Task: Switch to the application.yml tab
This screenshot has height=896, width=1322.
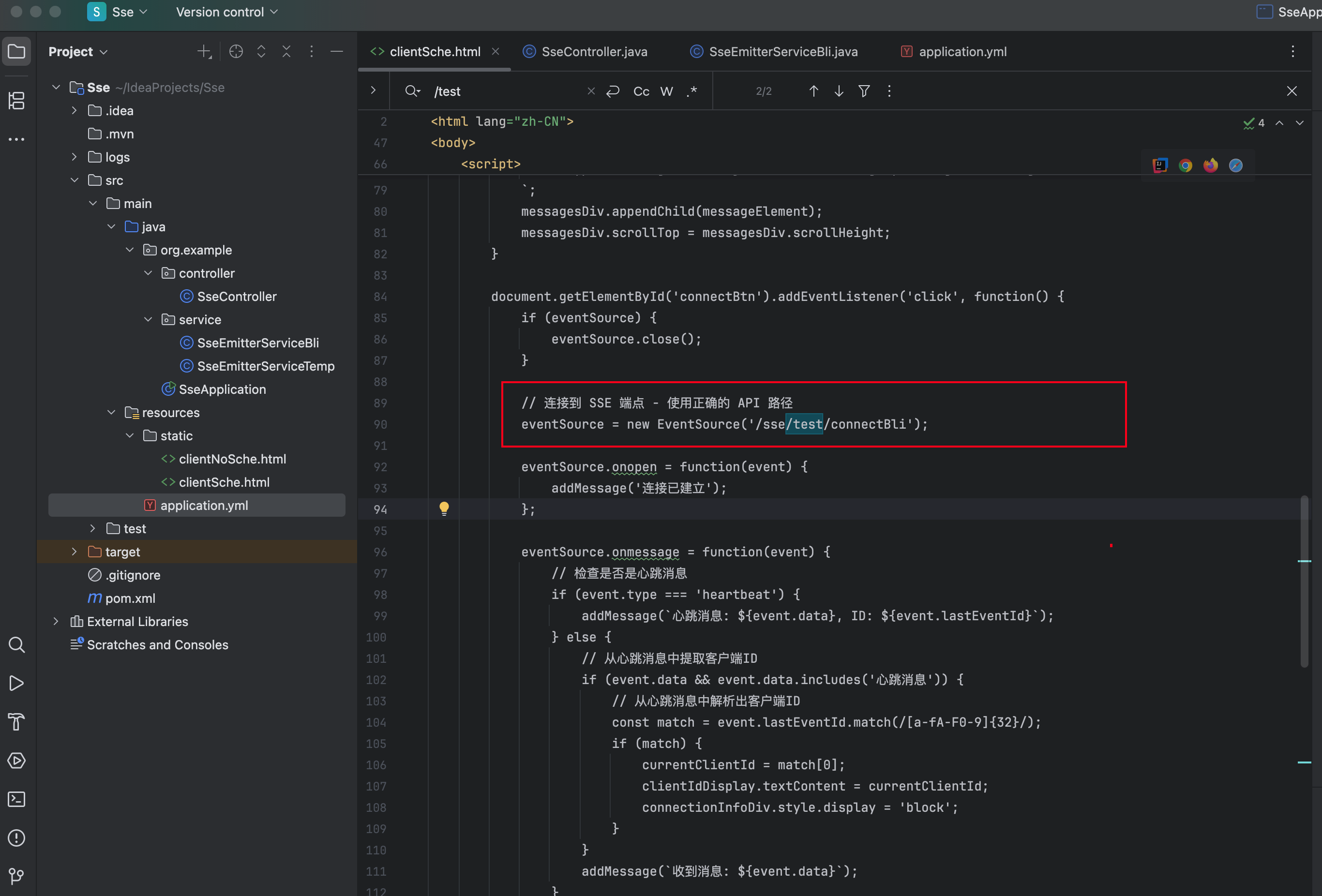Action: pyautogui.click(x=962, y=52)
